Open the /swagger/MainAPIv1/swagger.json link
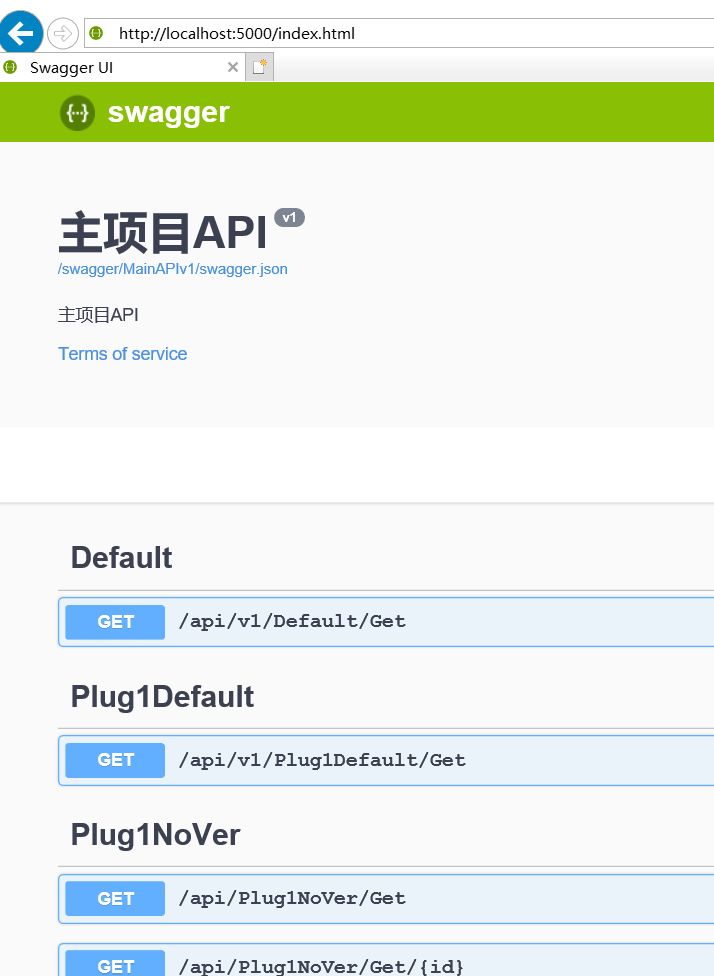Screen dimensions: 714x976 tap(173, 269)
